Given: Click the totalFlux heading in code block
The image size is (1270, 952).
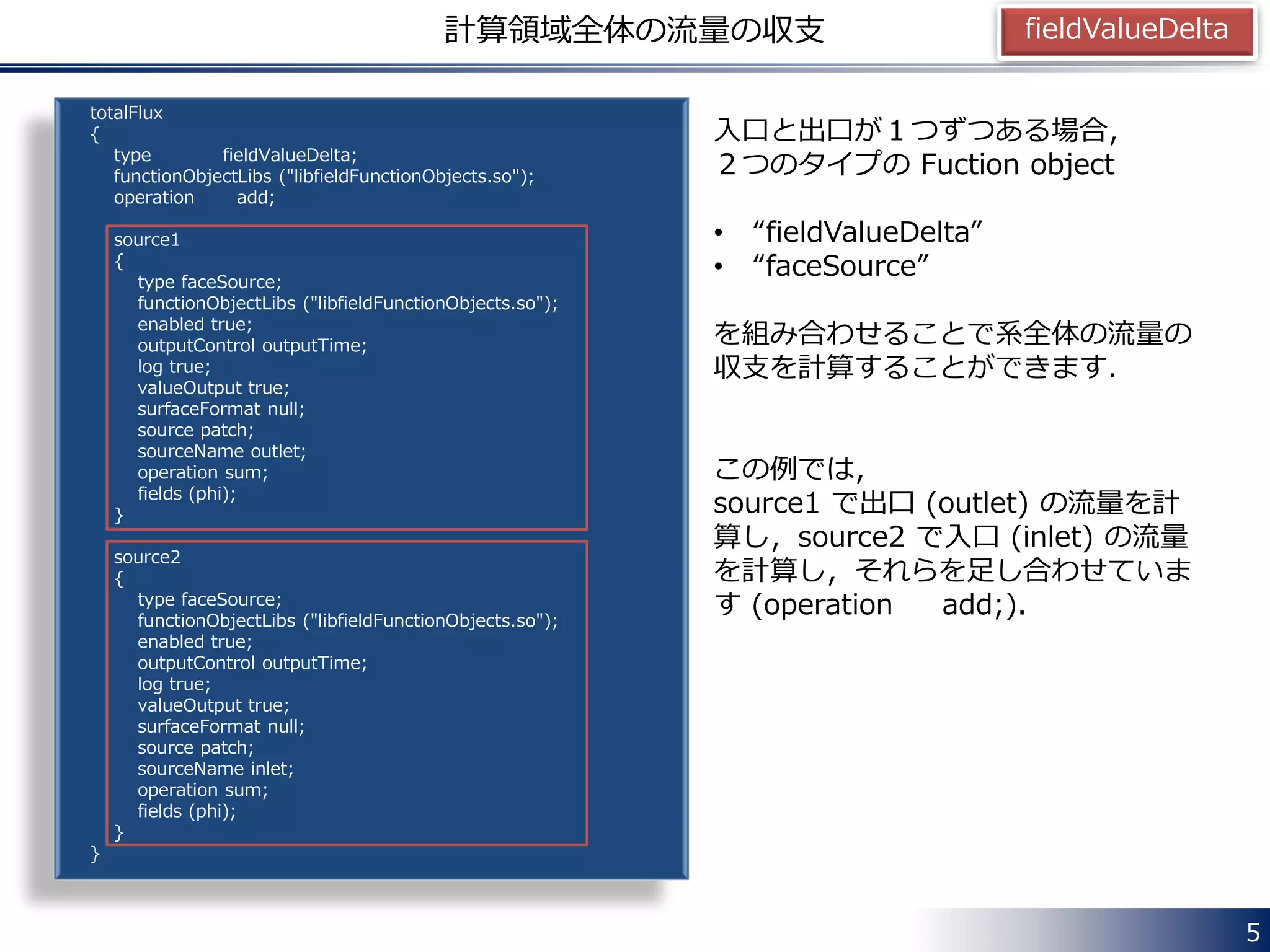Looking at the screenshot, I should point(126,113).
